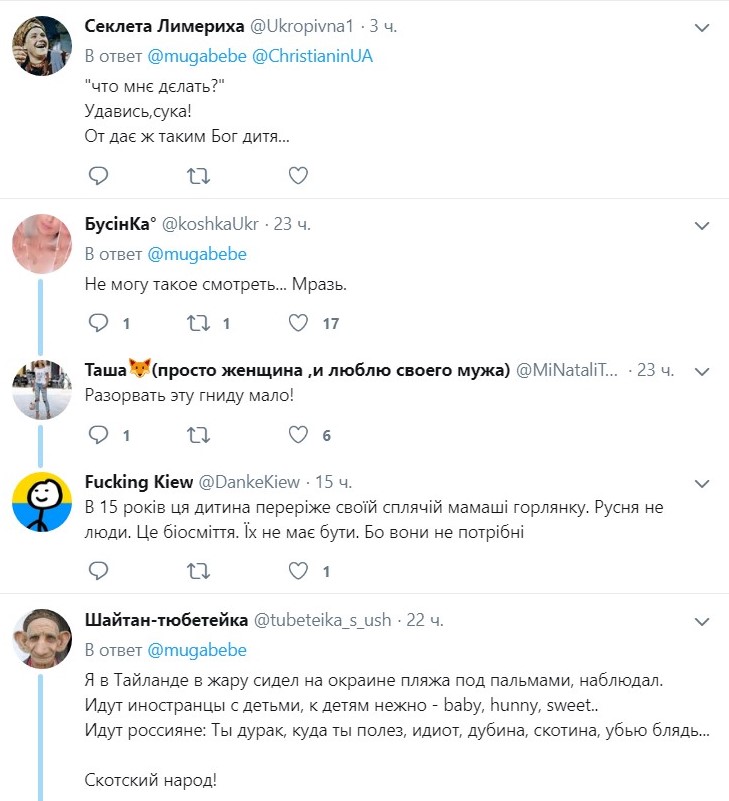
Task: Reply to БусінКа's tweet
Action: [98, 323]
